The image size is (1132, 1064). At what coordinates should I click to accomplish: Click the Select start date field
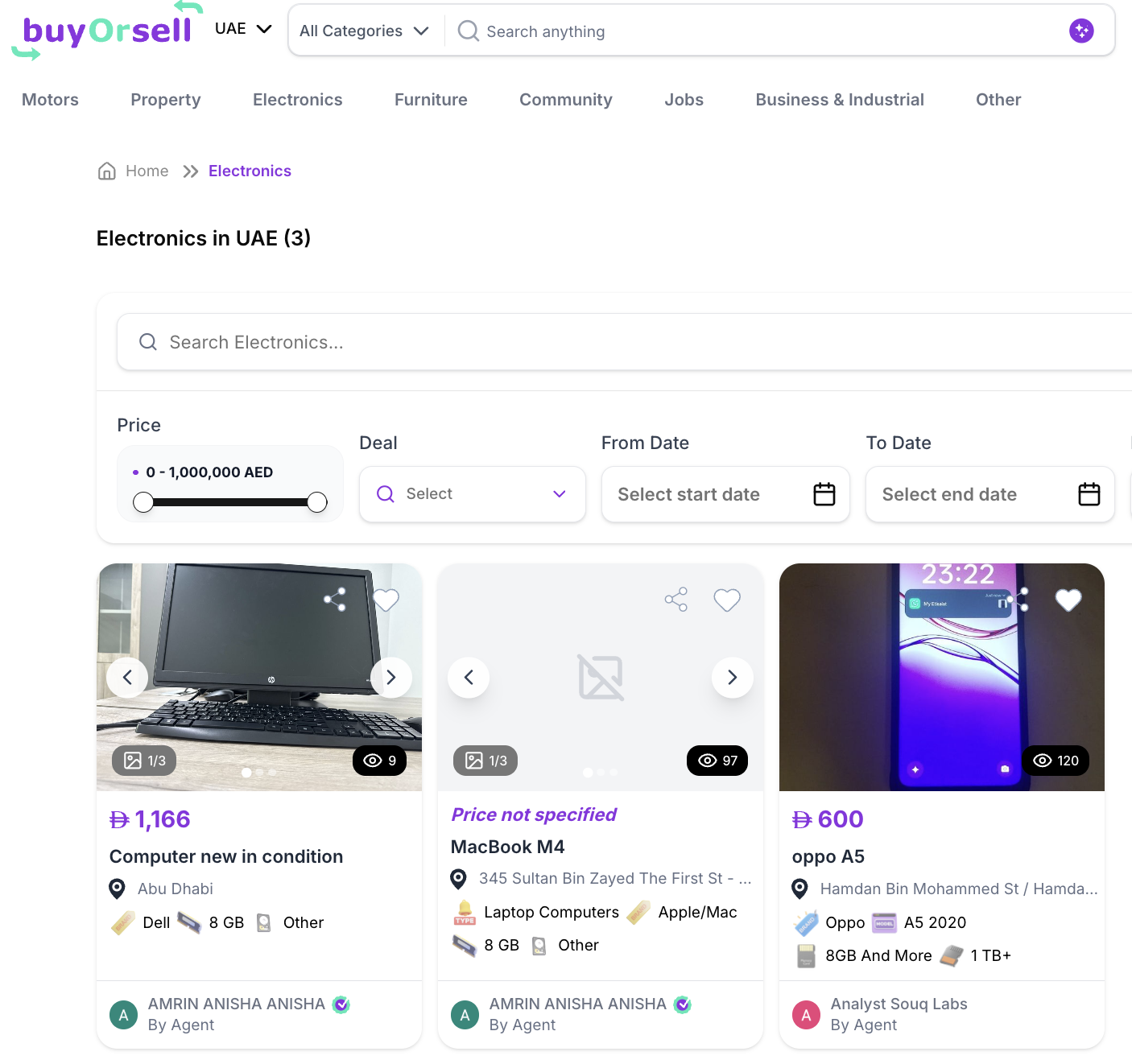coord(725,494)
